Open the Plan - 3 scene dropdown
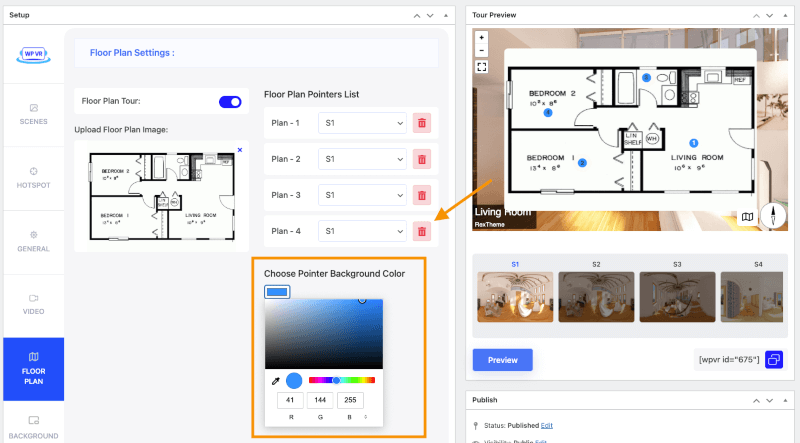 click(362, 195)
